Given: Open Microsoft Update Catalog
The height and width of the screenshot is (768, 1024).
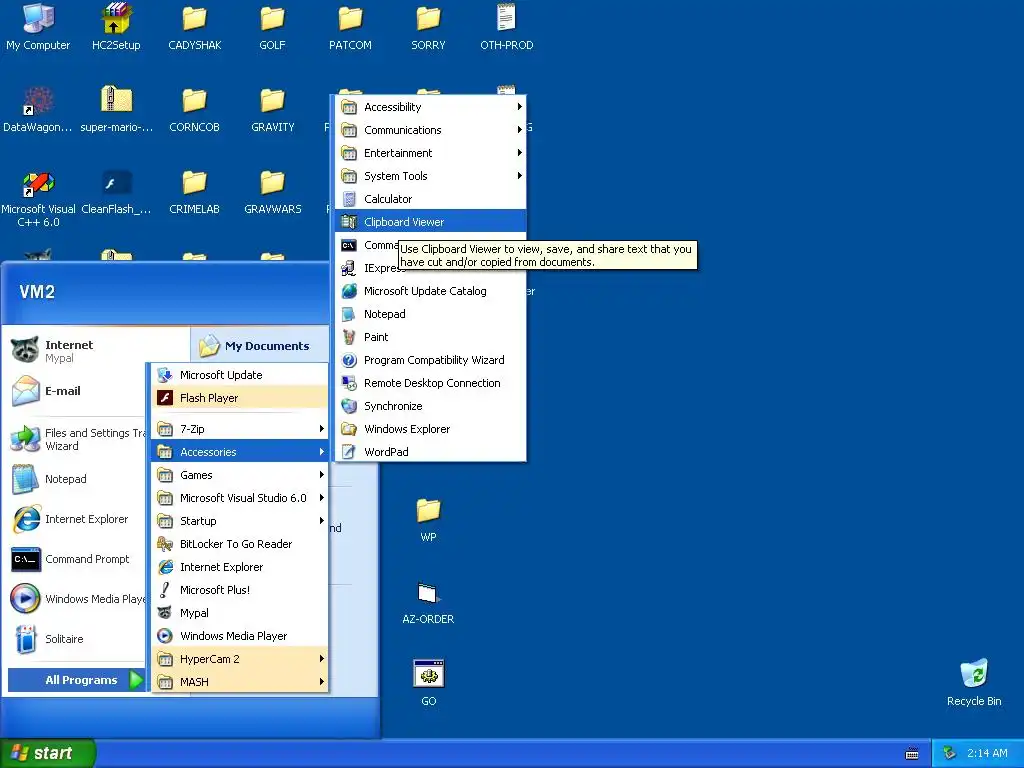Looking at the screenshot, I should click(430, 291).
